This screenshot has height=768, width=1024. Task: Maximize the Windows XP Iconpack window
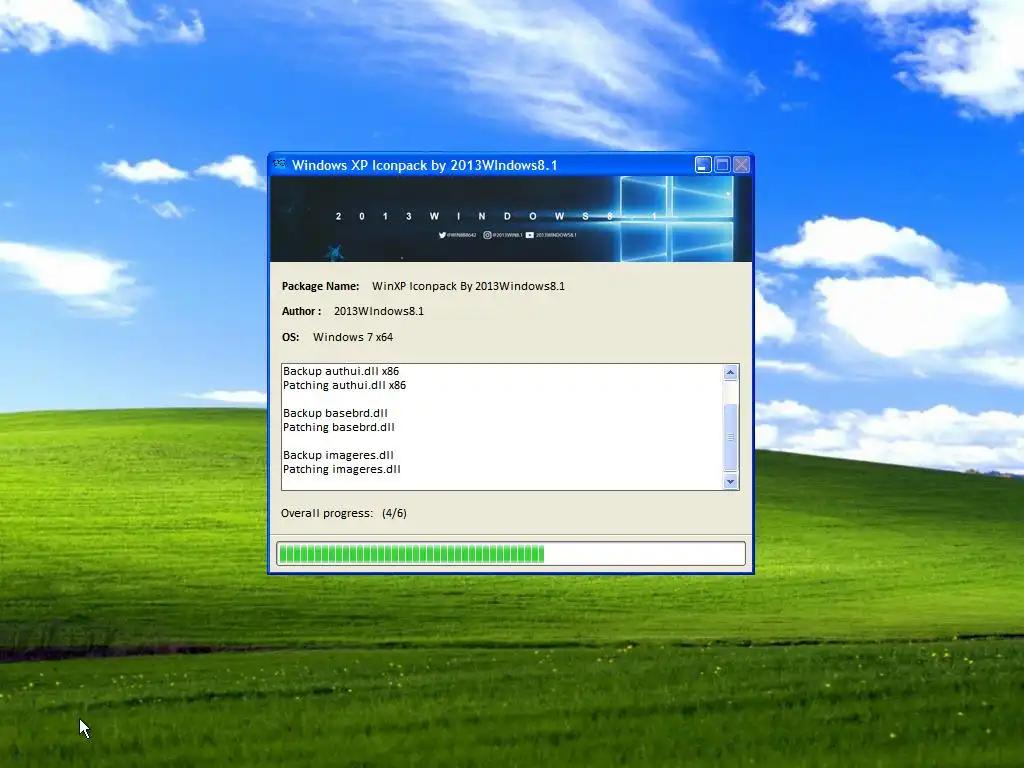[722, 165]
